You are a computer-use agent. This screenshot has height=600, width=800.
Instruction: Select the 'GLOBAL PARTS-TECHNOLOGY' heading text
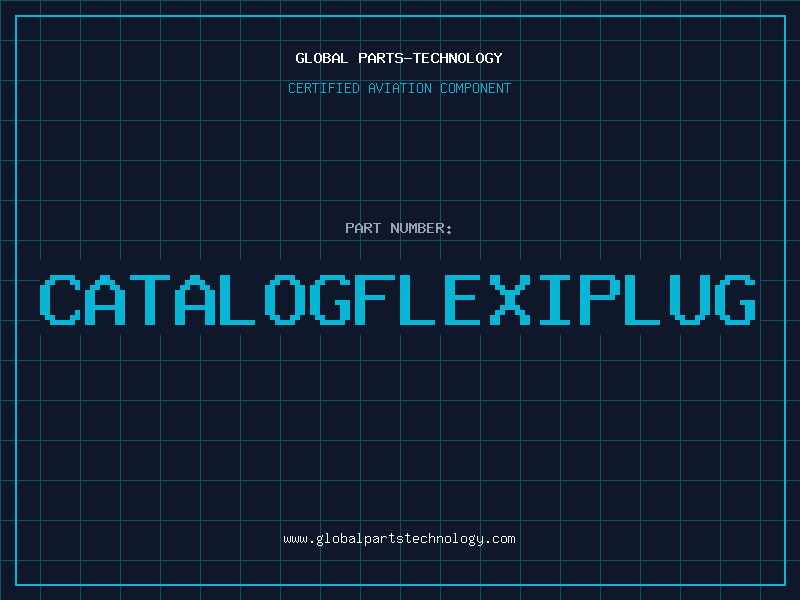(x=399, y=58)
